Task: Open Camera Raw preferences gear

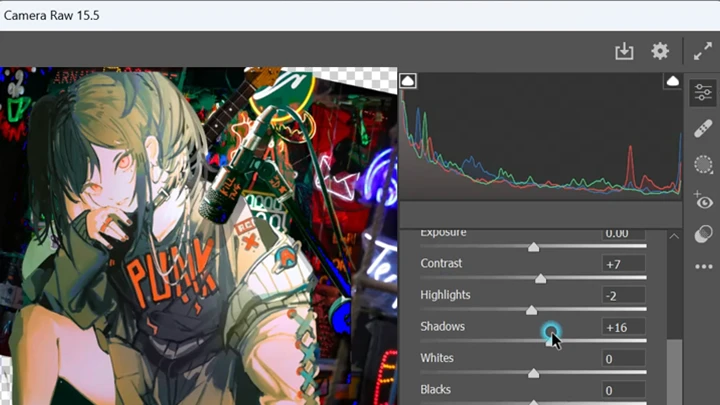Action: 660,51
